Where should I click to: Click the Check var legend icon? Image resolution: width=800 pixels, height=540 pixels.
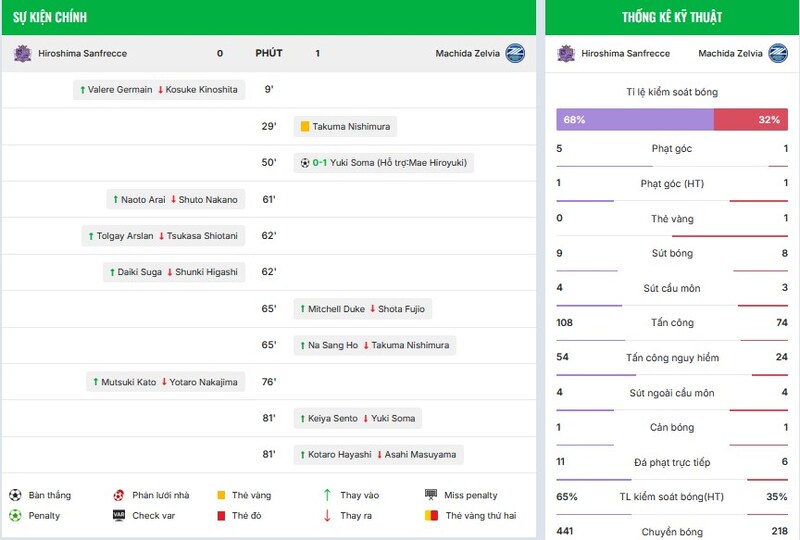point(119,516)
